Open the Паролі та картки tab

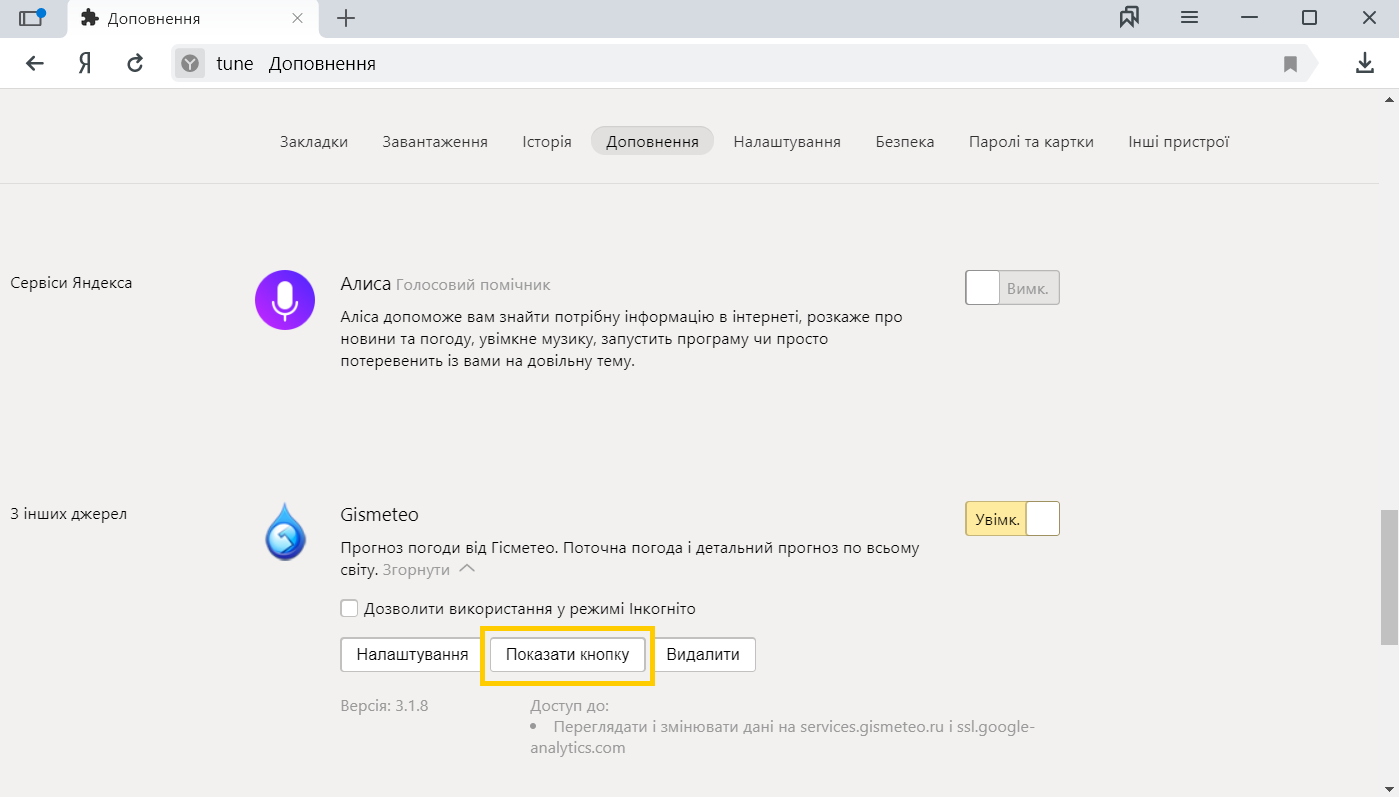[1031, 142]
